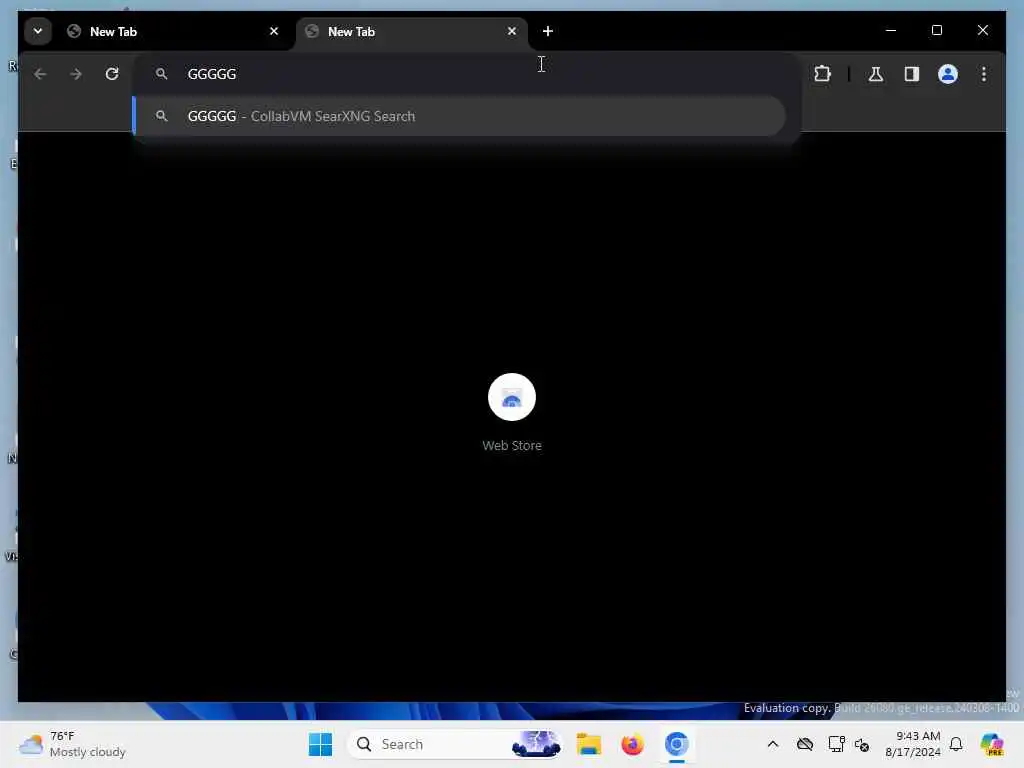1024x768 pixels.
Task: Open the profile avatar menu
Action: (x=948, y=74)
